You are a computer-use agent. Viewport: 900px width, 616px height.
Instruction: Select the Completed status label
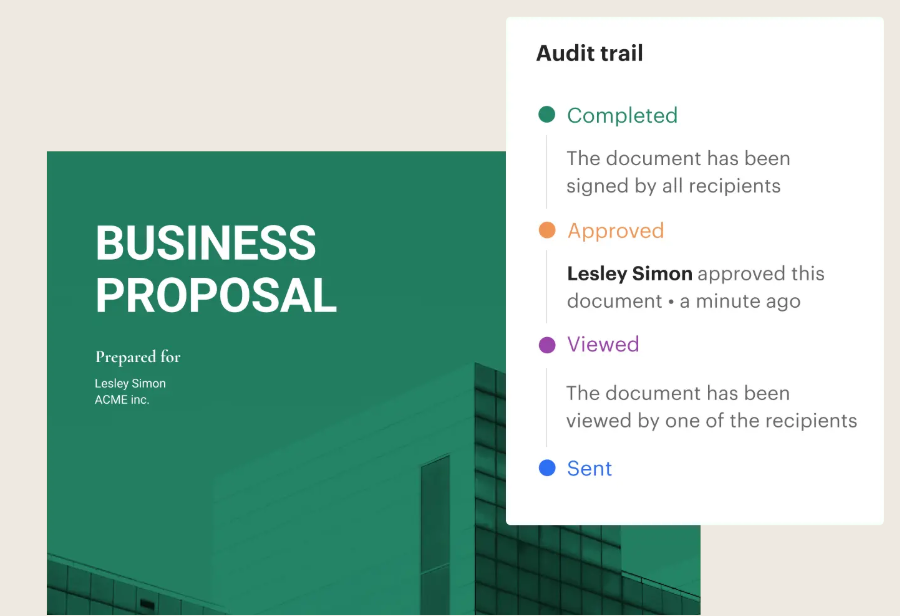coord(622,115)
